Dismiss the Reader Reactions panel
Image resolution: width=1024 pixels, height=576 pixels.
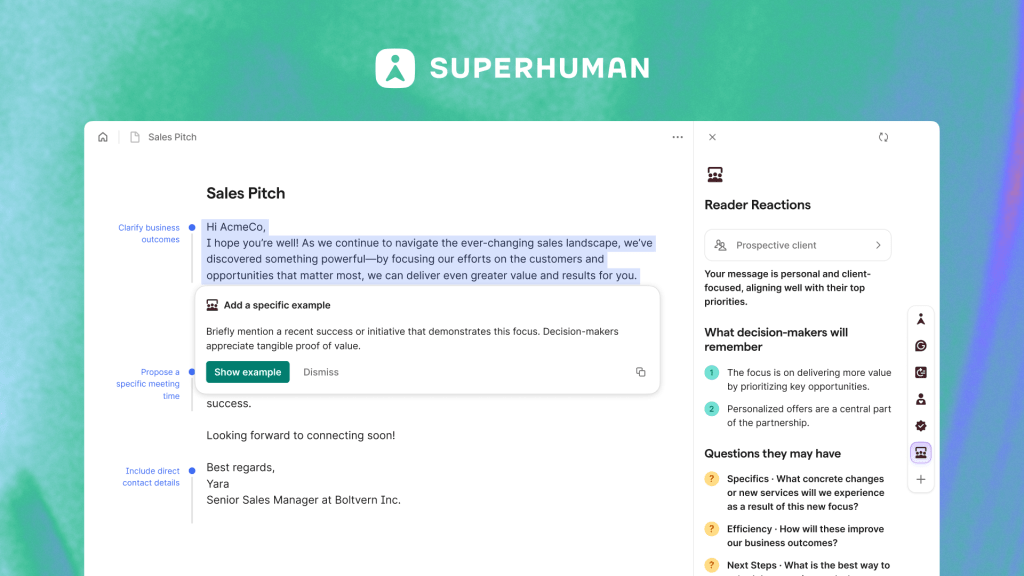[x=712, y=137]
